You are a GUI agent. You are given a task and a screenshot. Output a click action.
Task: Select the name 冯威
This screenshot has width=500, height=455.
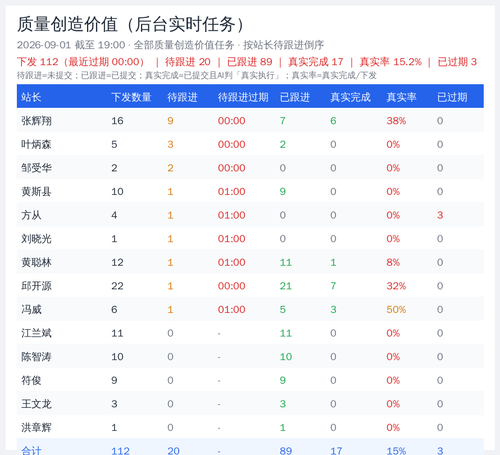pyautogui.click(x=31, y=309)
